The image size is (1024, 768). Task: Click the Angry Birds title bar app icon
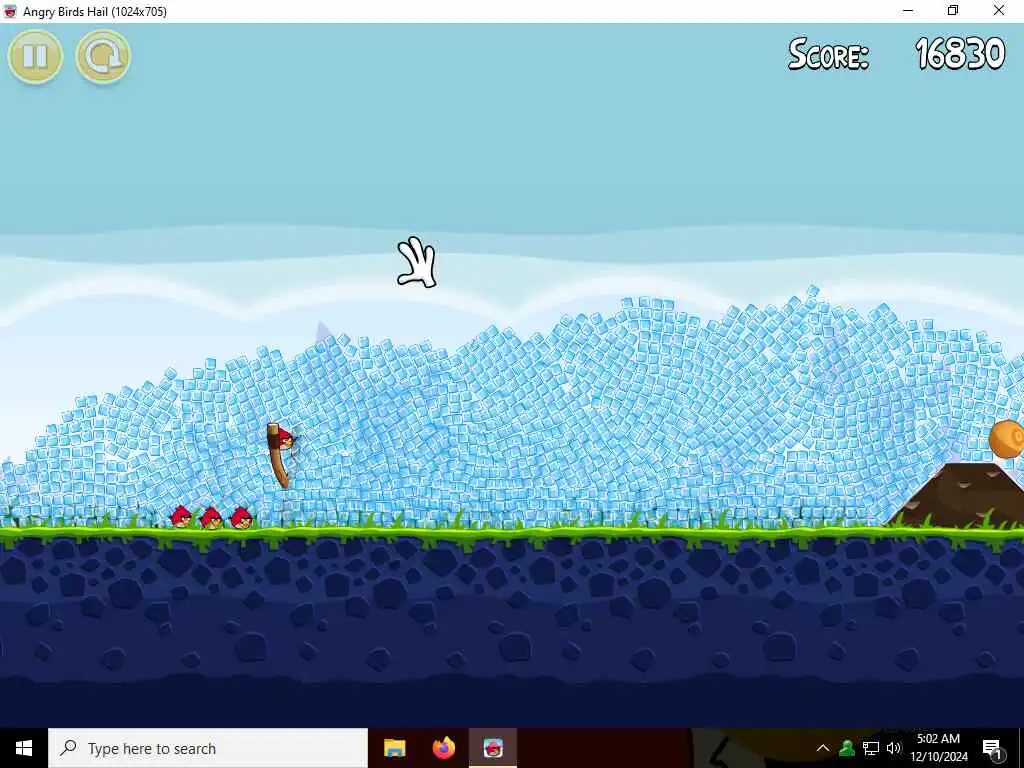coord(10,11)
